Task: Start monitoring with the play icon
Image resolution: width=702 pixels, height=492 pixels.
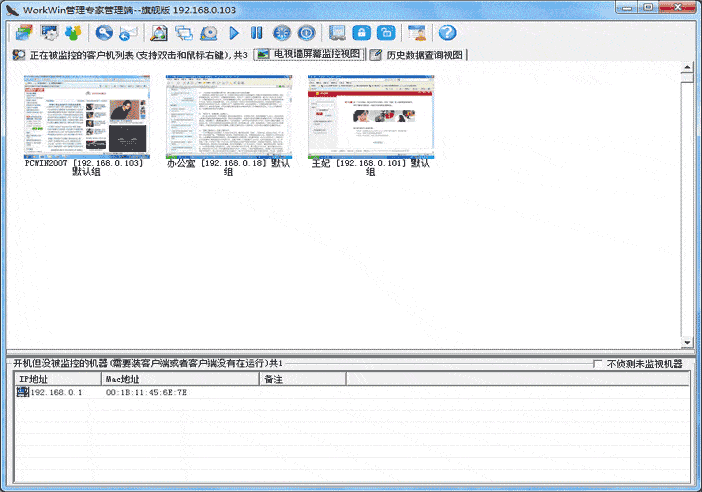Action: coord(234,33)
